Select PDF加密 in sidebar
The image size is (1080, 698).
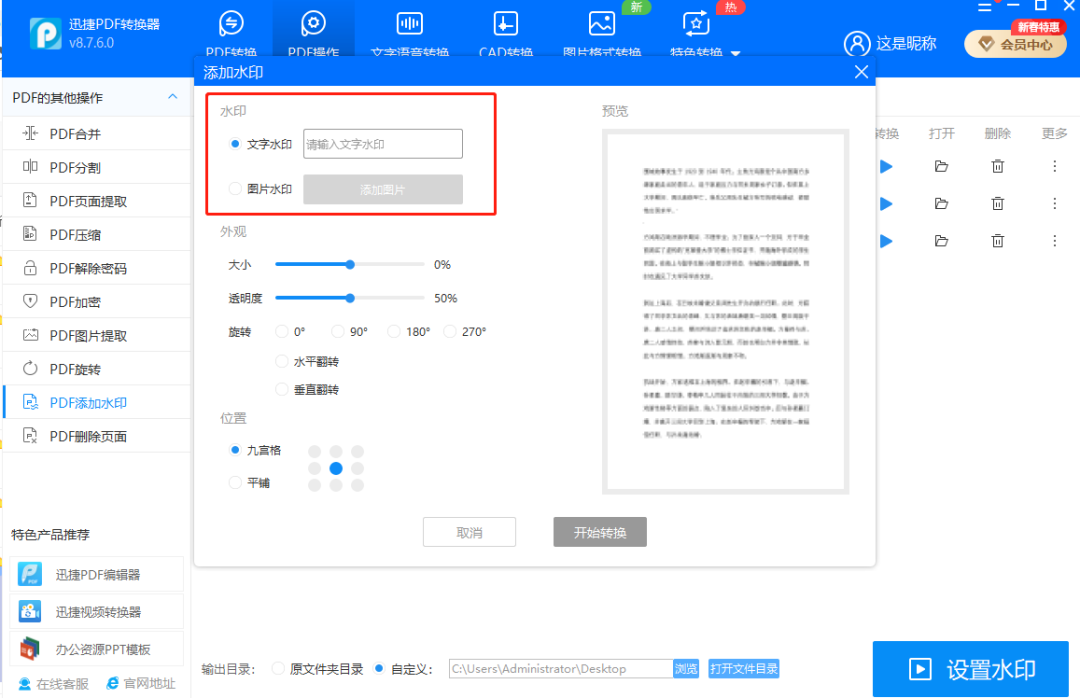tap(96, 302)
